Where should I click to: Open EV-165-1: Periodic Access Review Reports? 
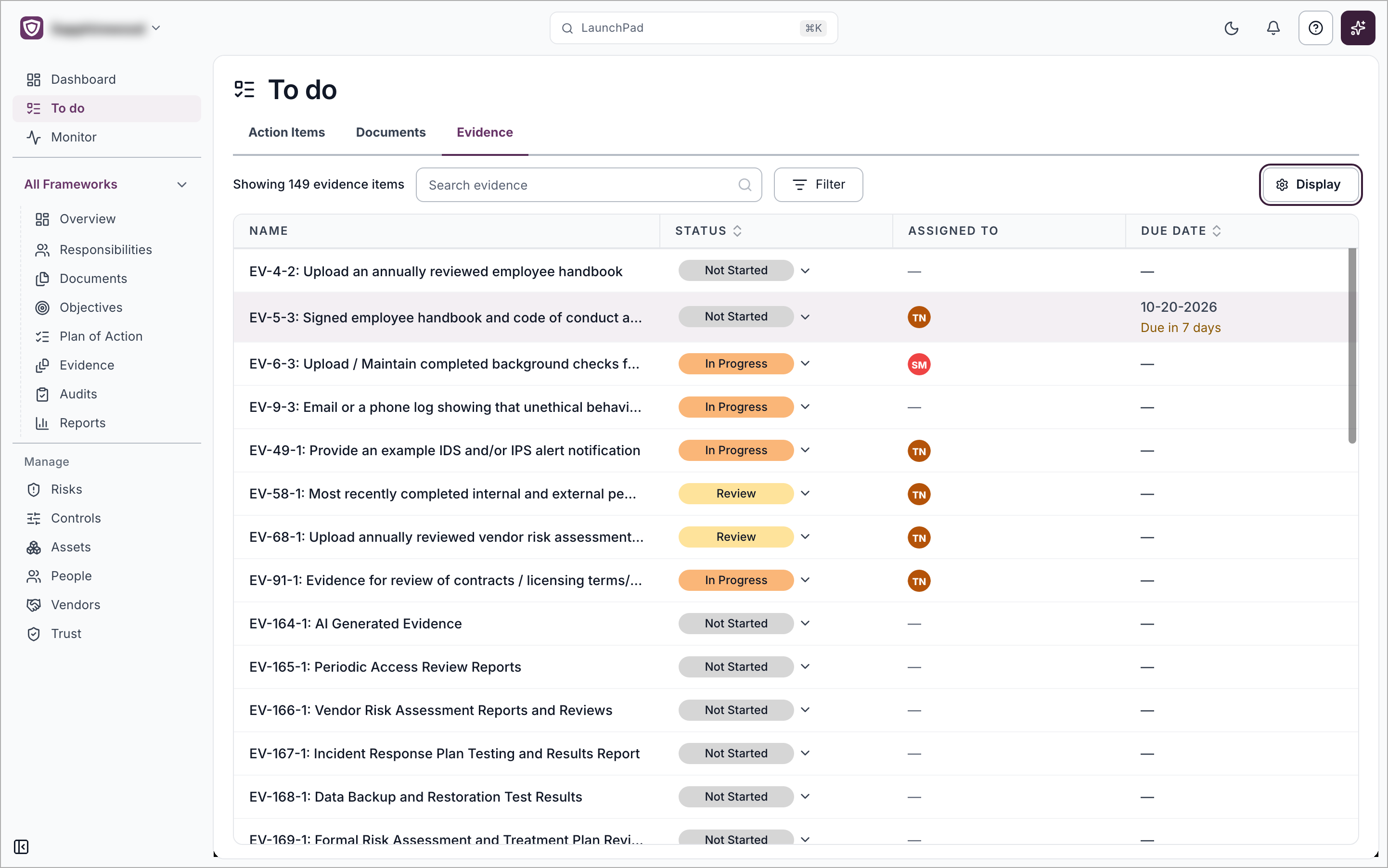click(x=385, y=667)
